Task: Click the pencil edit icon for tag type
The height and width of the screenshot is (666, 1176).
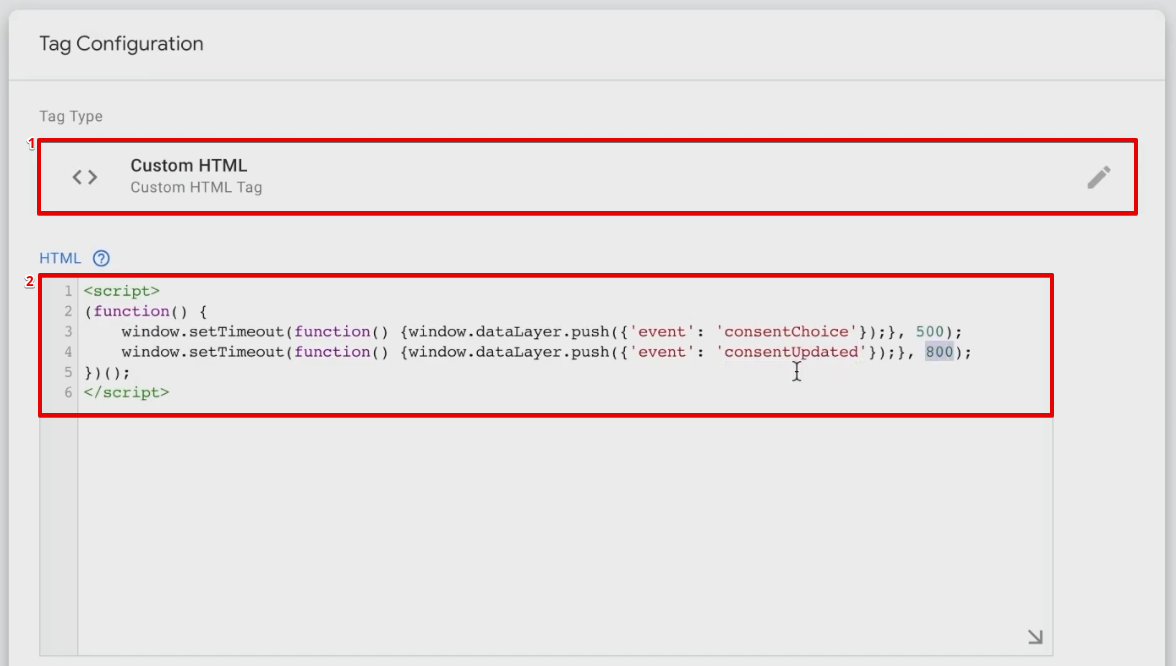Action: (x=1099, y=177)
